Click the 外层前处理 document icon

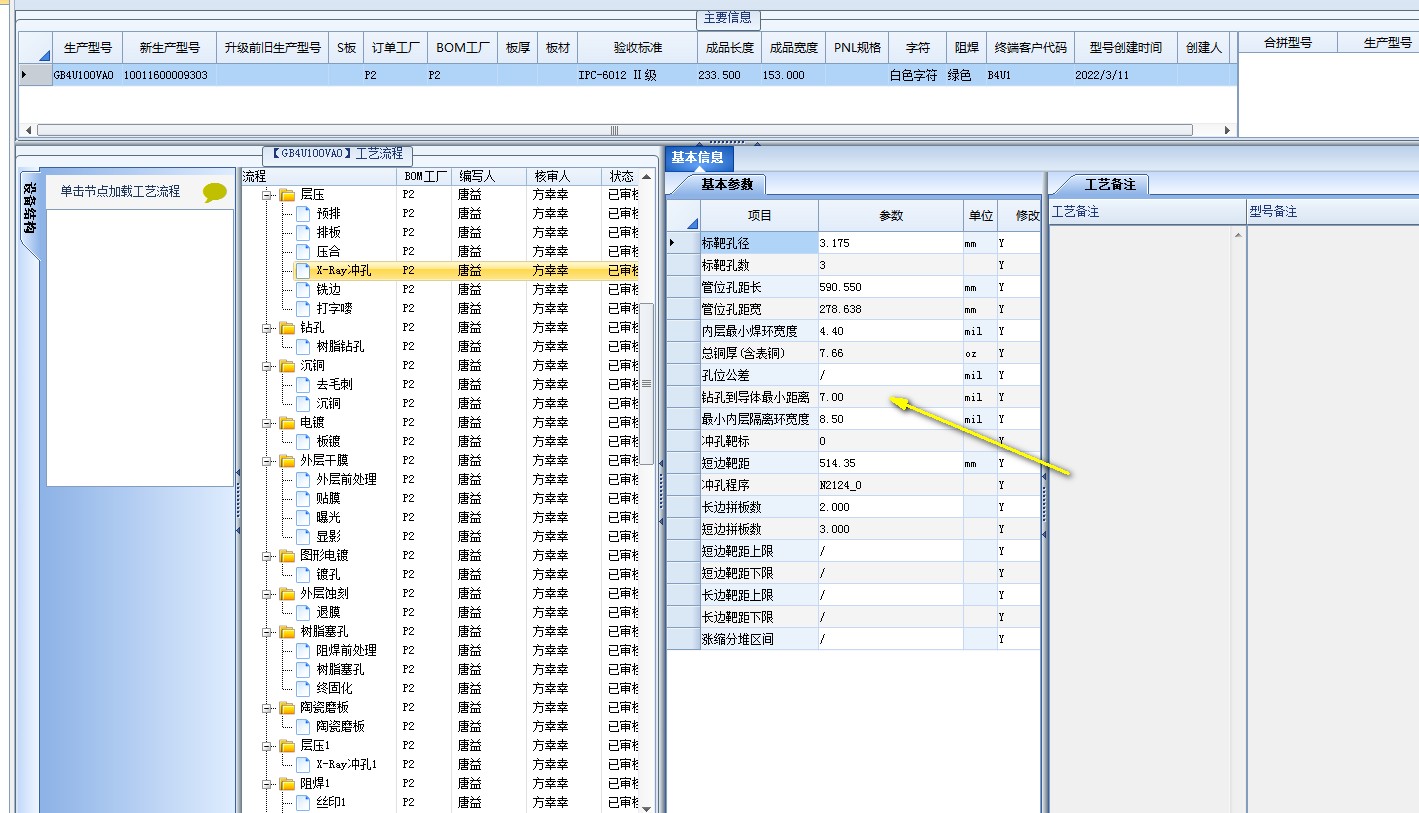303,480
